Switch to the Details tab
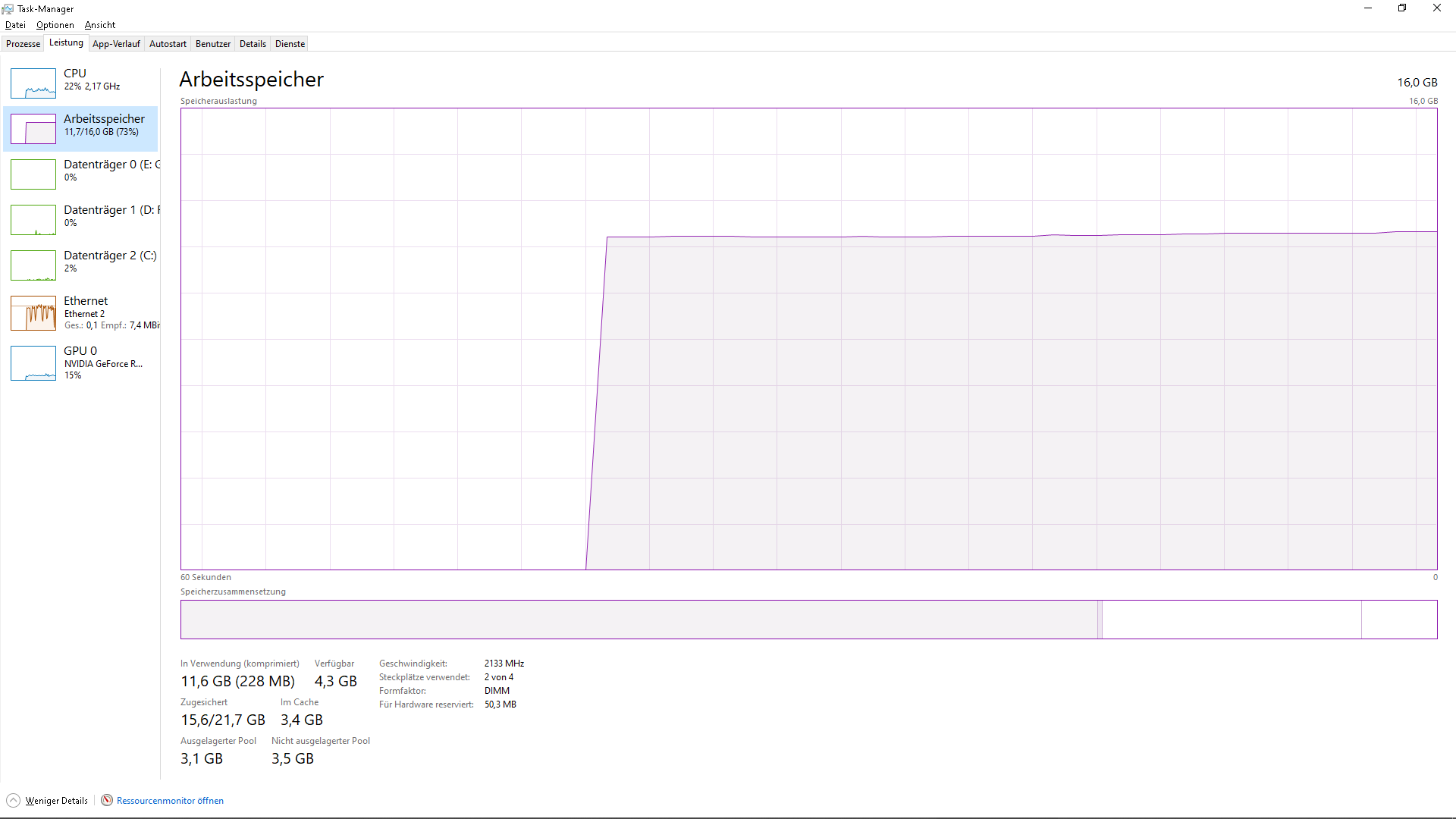The width and height of the screenshot is (1456, 819). [x=253, y=43]
